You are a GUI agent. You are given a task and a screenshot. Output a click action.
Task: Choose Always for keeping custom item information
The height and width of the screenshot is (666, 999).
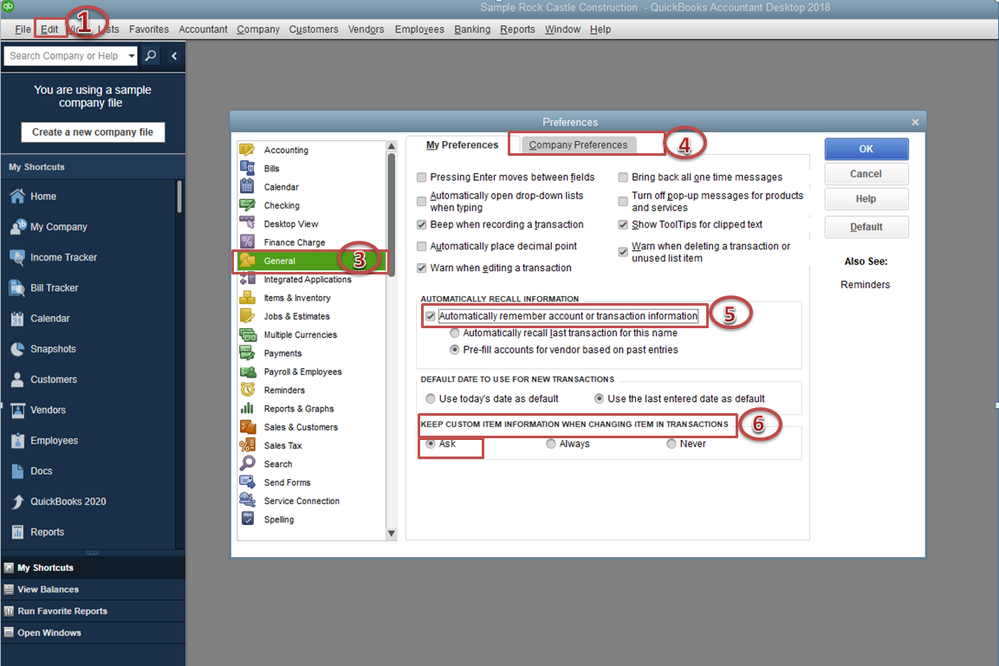click(550, 444)
